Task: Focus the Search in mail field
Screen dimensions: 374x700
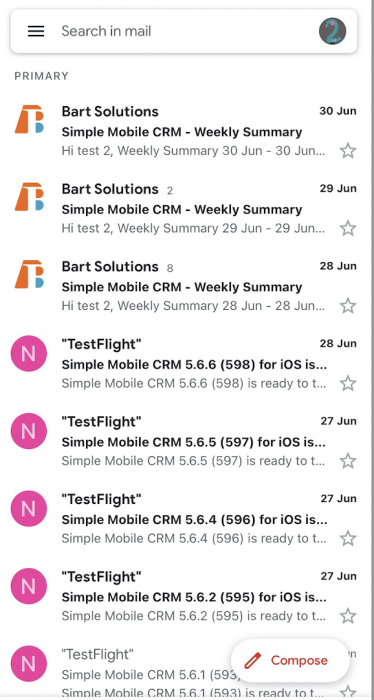Action: [184, 31]
